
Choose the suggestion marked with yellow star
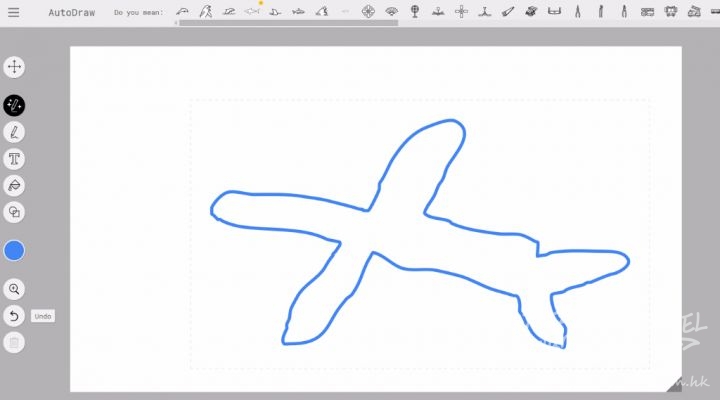coord(252,12)
